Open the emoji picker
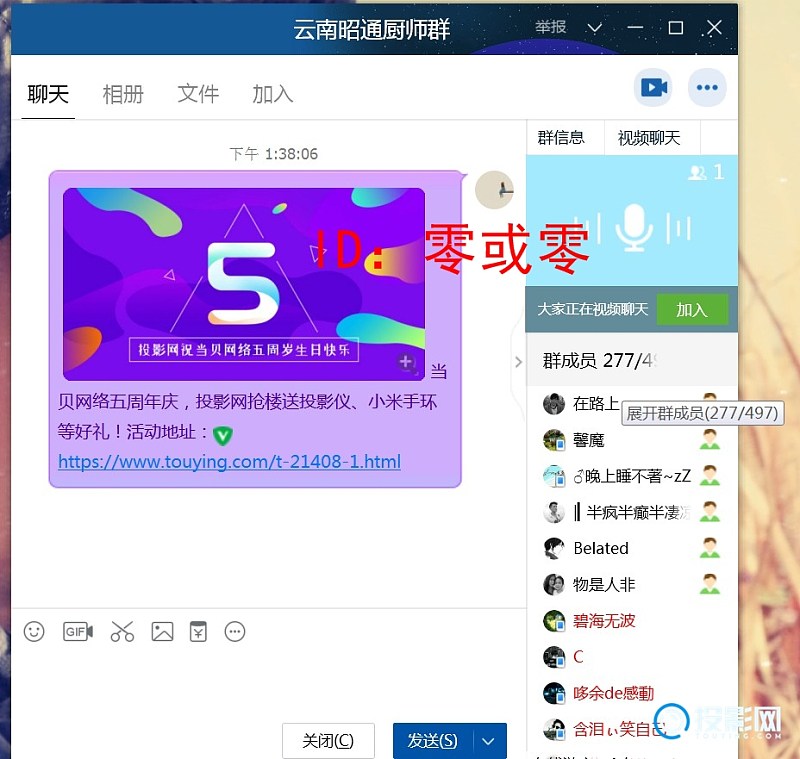 point(34,632)
